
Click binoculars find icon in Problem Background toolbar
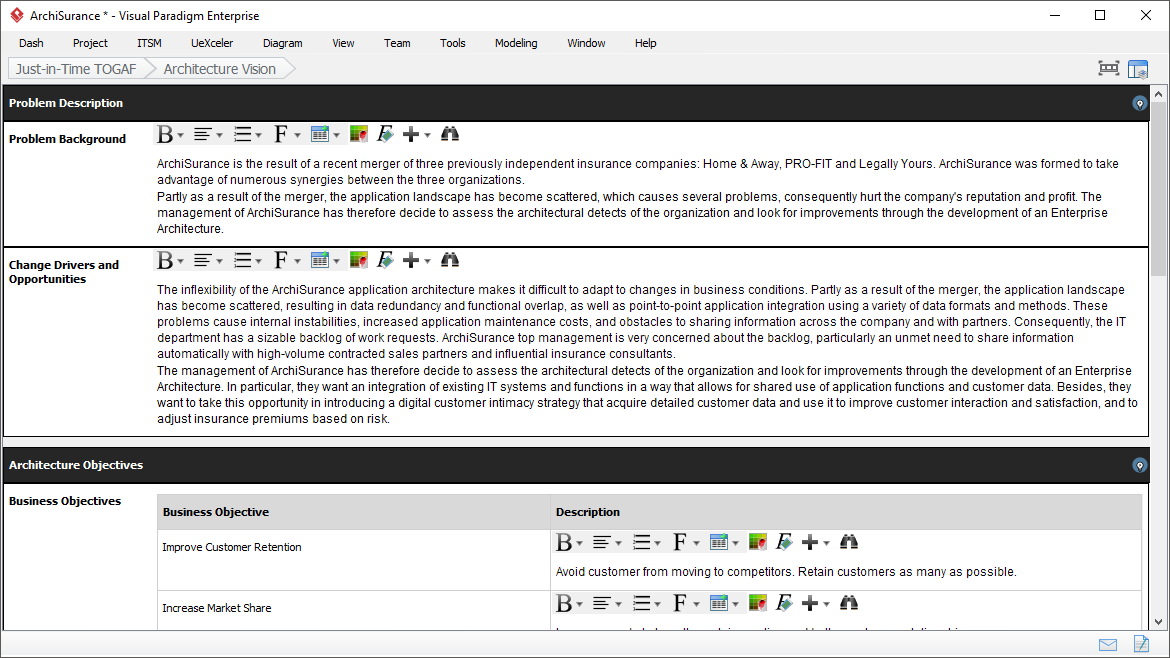449,134
